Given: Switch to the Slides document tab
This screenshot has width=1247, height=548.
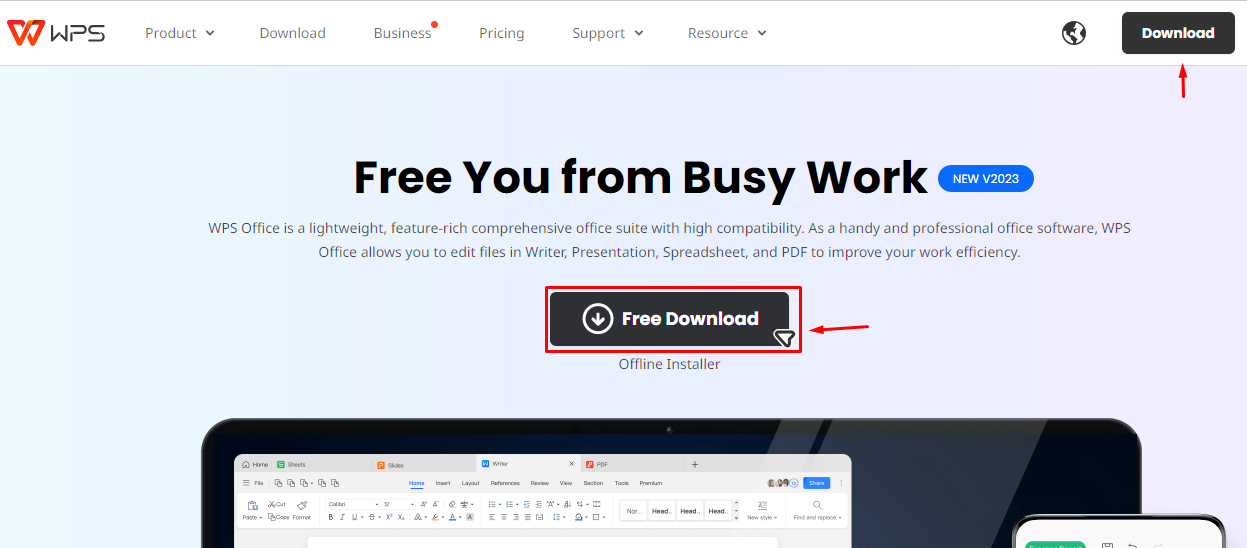Looking at the screenshot, I should tap(392, 465).
